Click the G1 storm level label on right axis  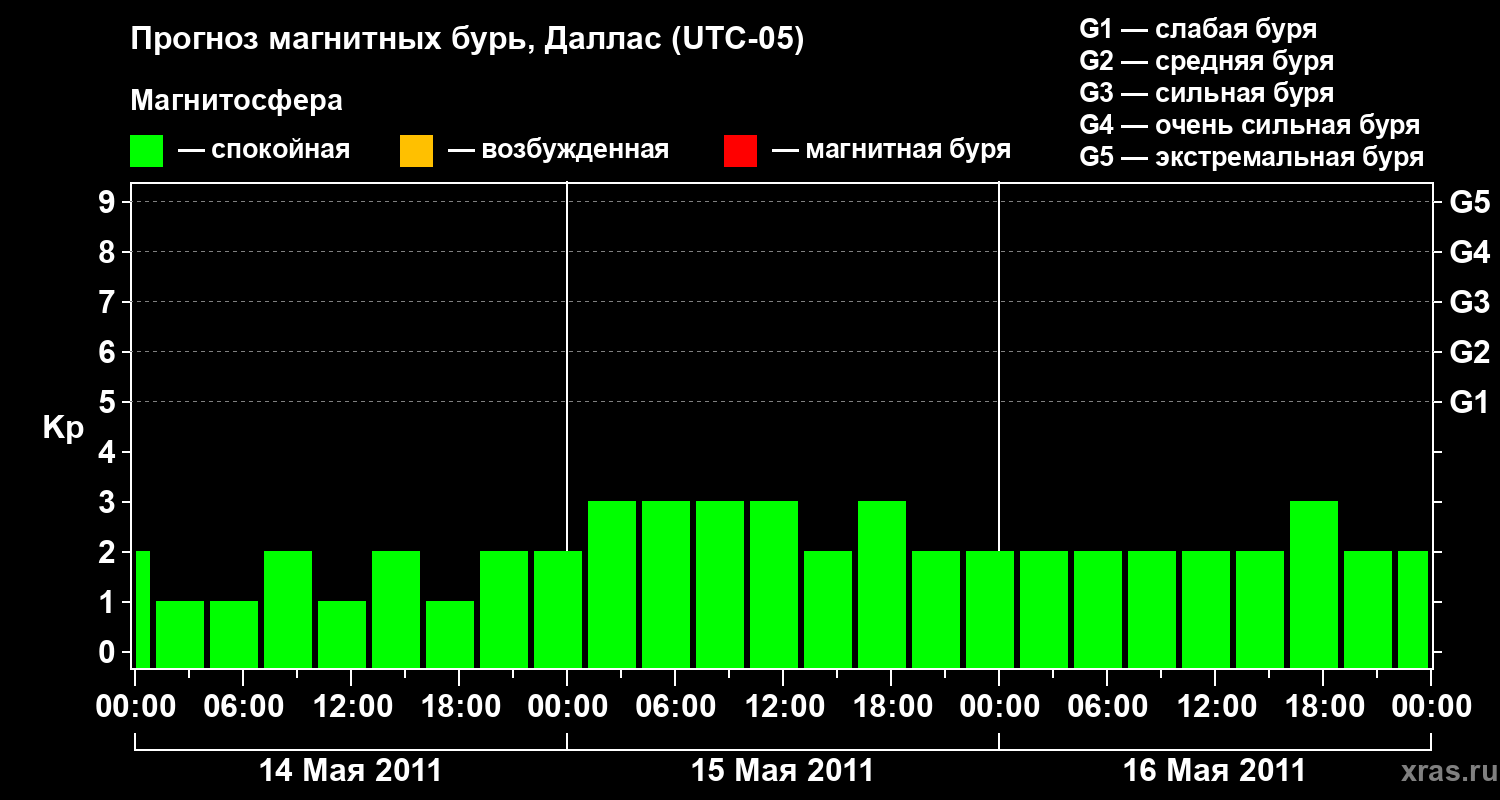pos(1469,402)
